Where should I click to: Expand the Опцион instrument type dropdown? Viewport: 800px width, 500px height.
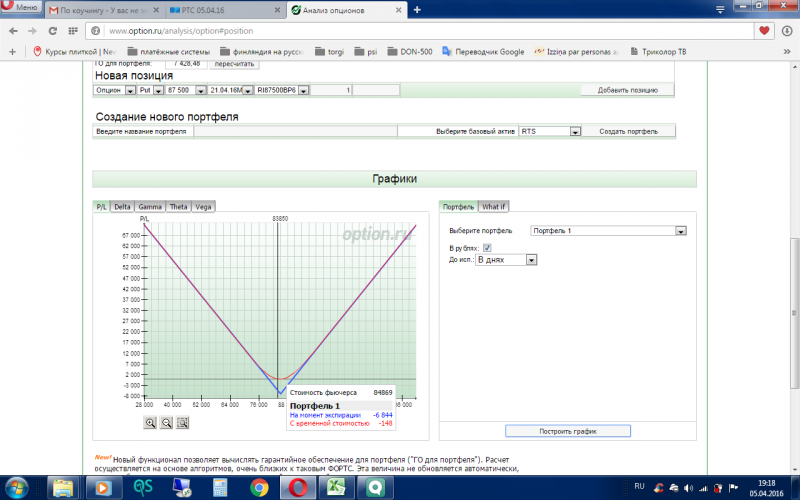130,90
